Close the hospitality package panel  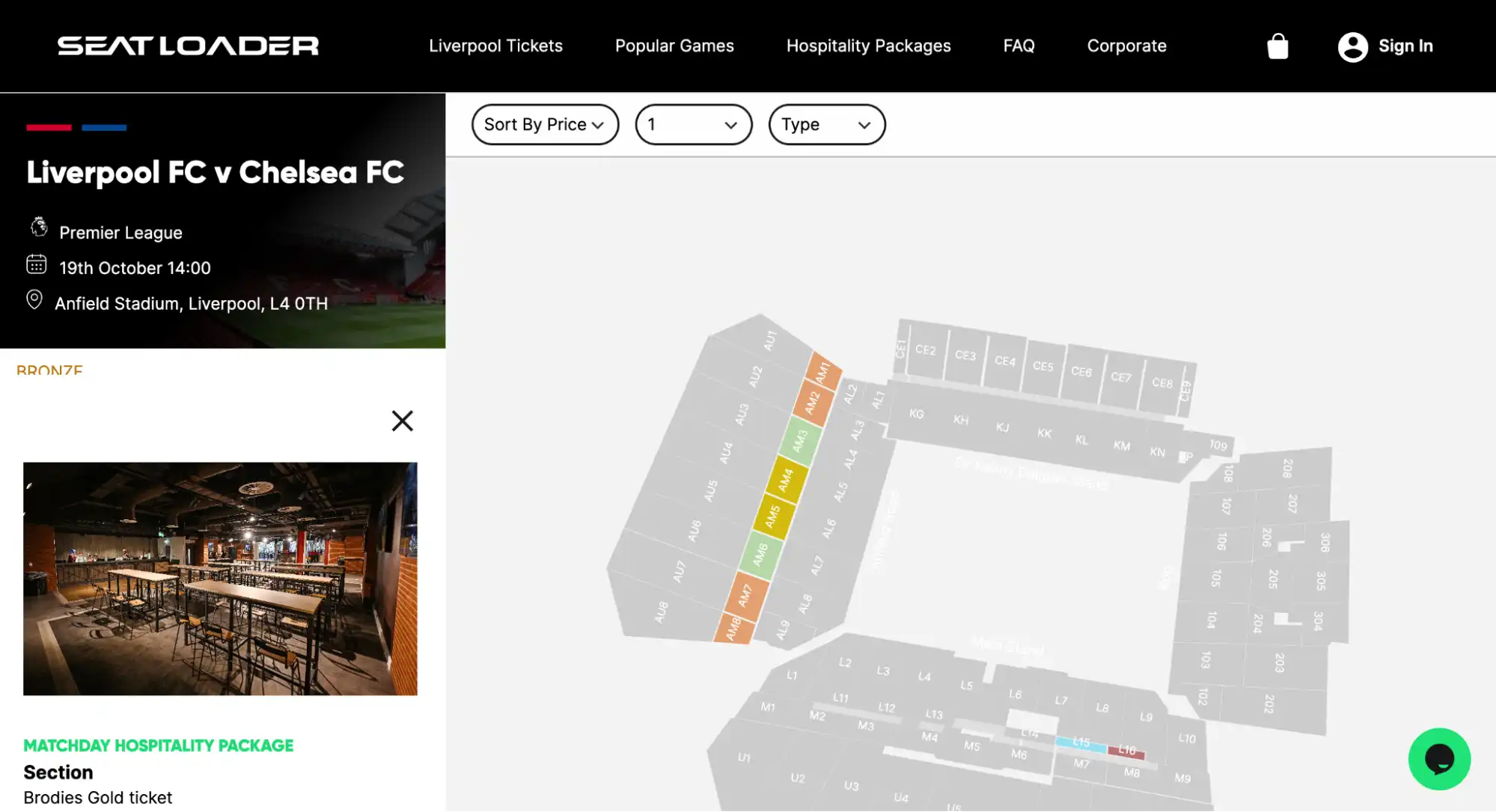(x=403, y=421)
